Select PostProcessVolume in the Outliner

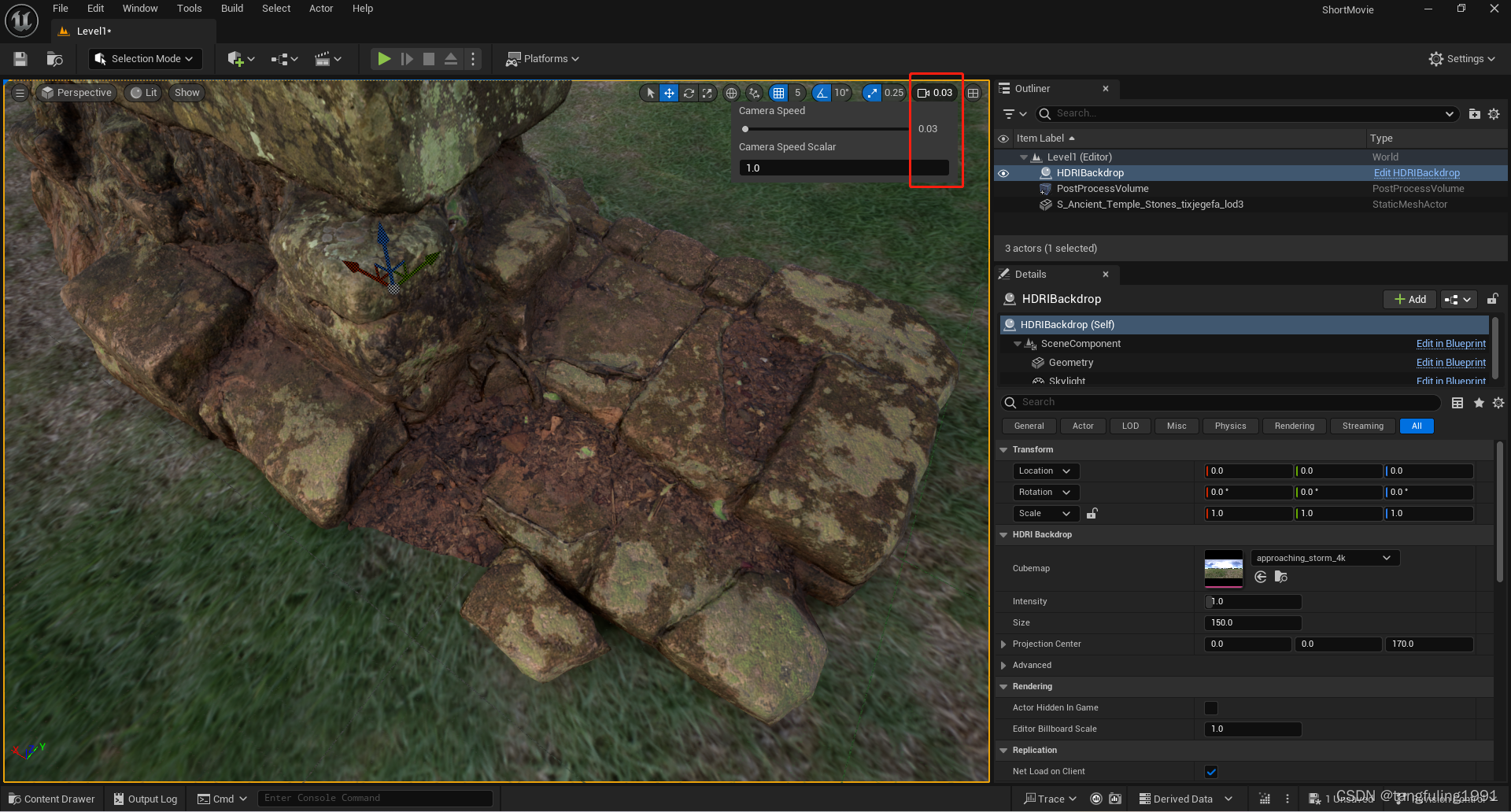pos(1103,189)
